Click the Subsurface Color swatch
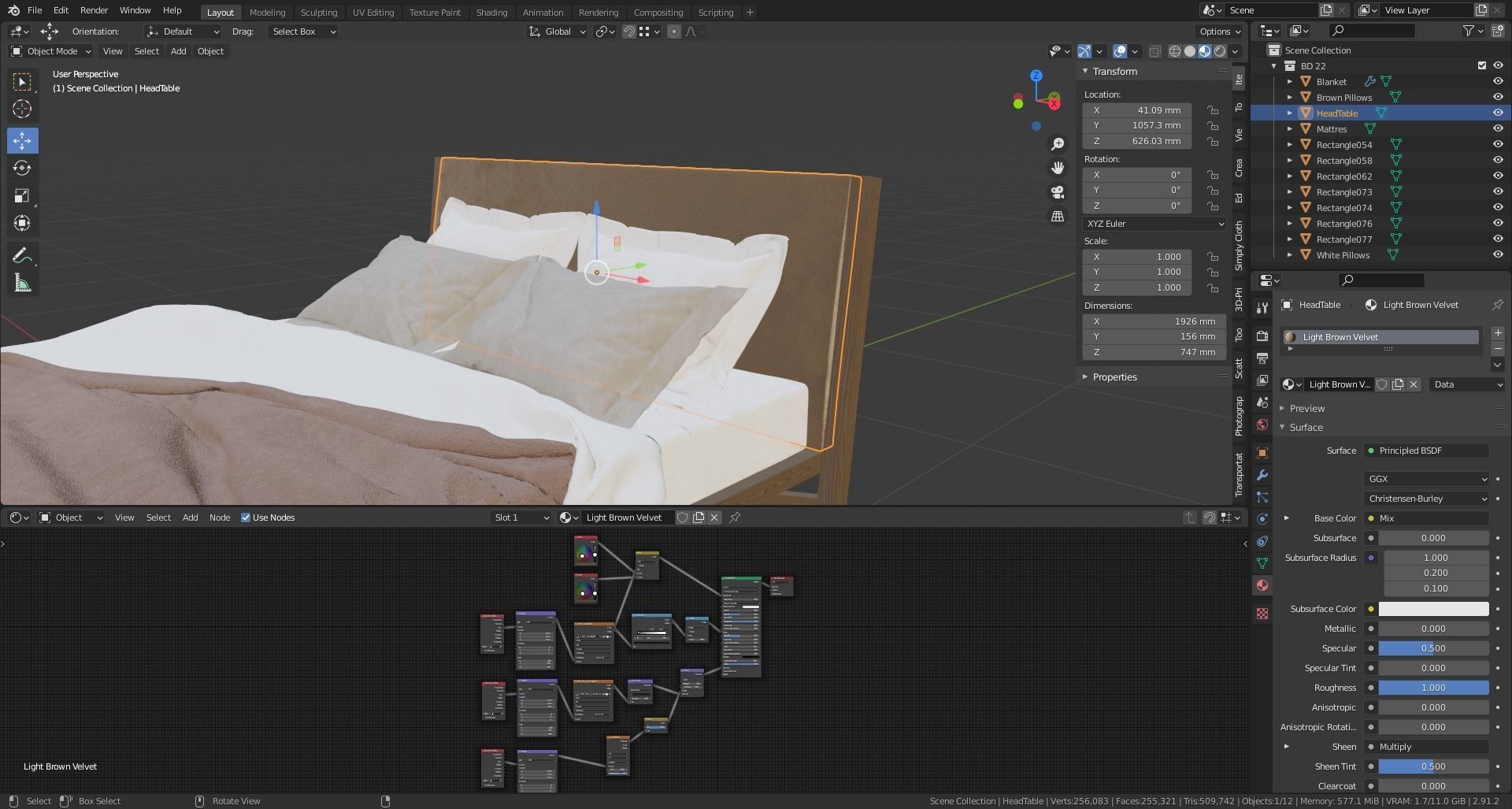Screen dimensions: 1512x809 (1433, 609)
